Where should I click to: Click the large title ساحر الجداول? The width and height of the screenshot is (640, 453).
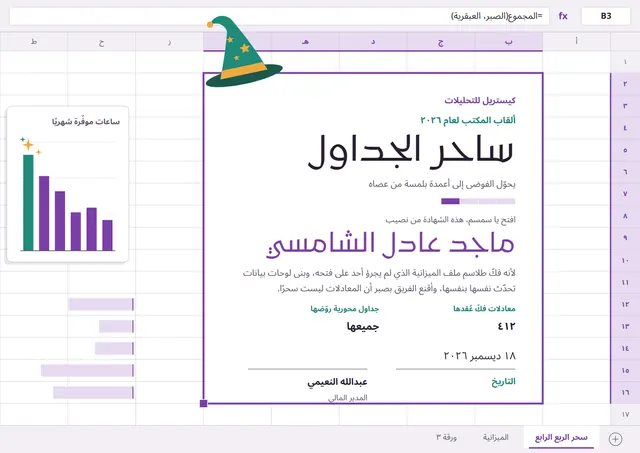click(x=411, y=152)
